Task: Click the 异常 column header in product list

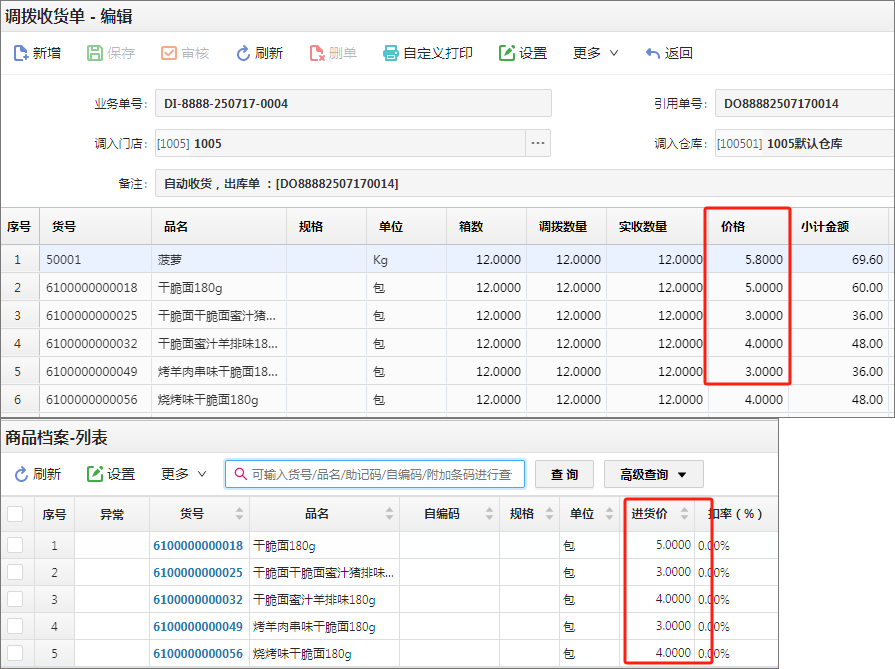Action: click(x=112, y=514)
